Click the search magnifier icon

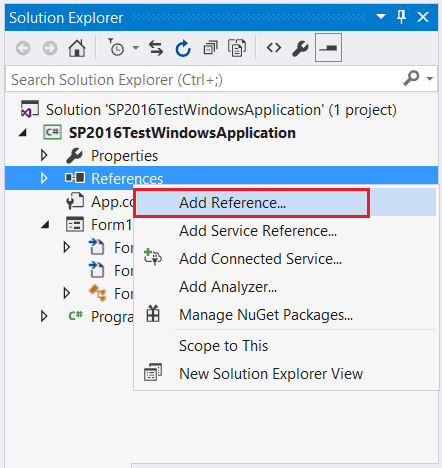pos(411,78)
